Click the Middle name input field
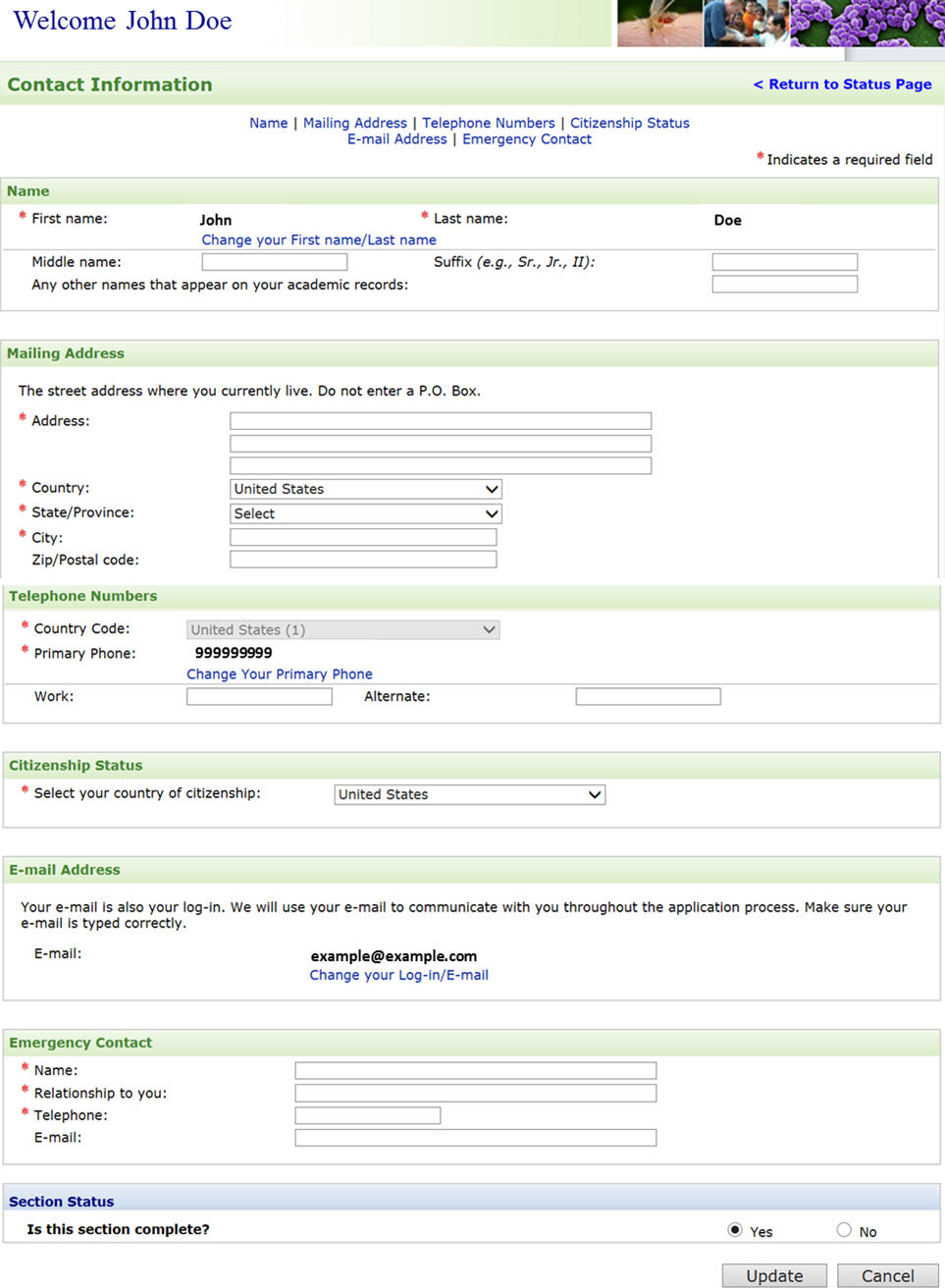 [275, 262]
